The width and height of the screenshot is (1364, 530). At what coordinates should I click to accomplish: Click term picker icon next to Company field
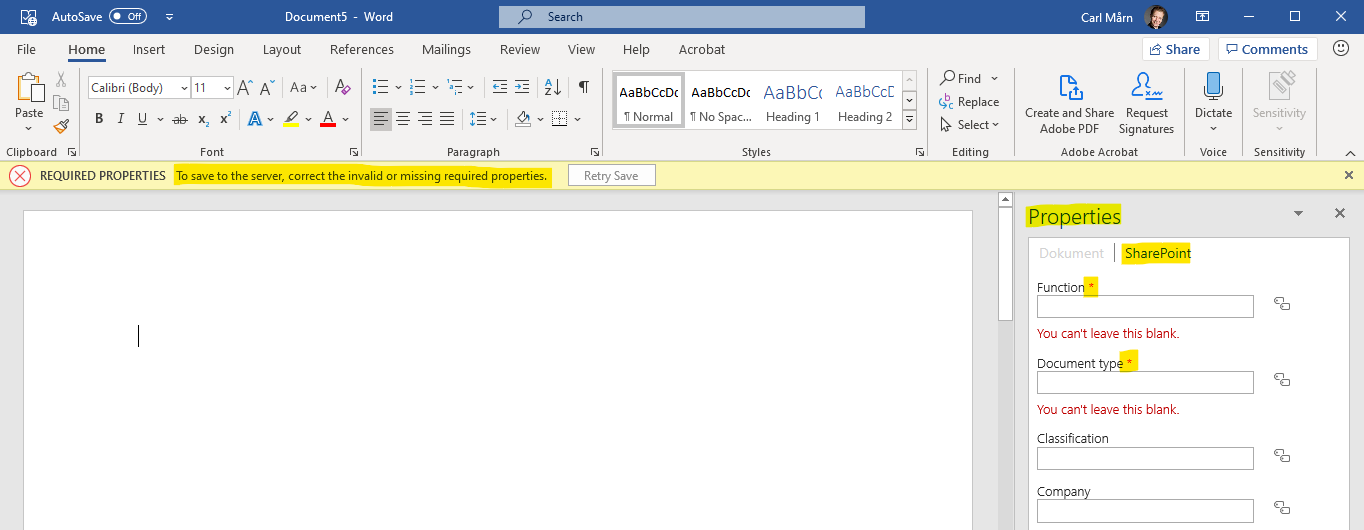tap(1282, 508)
